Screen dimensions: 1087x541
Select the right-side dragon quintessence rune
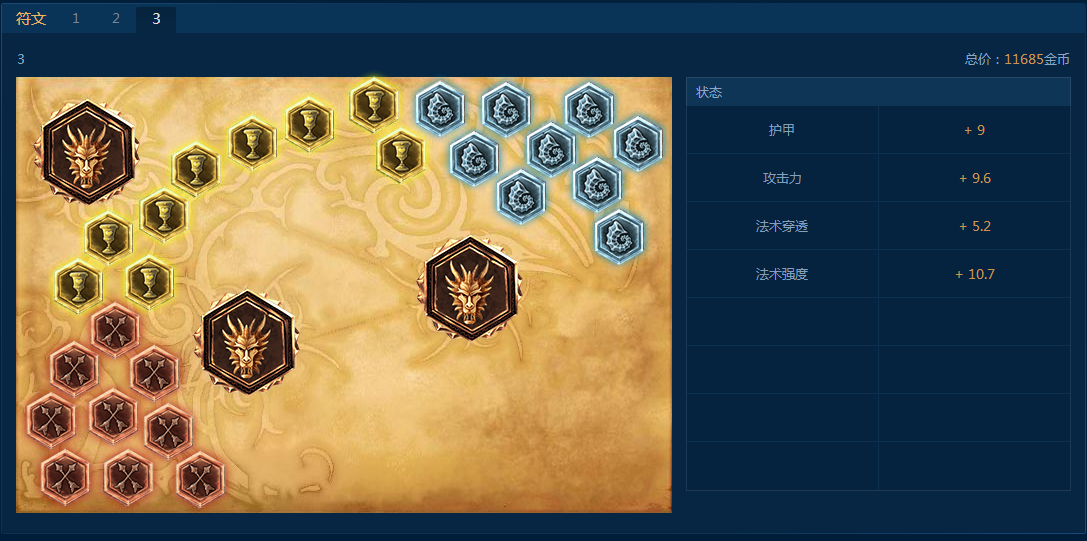coord(472,288)
